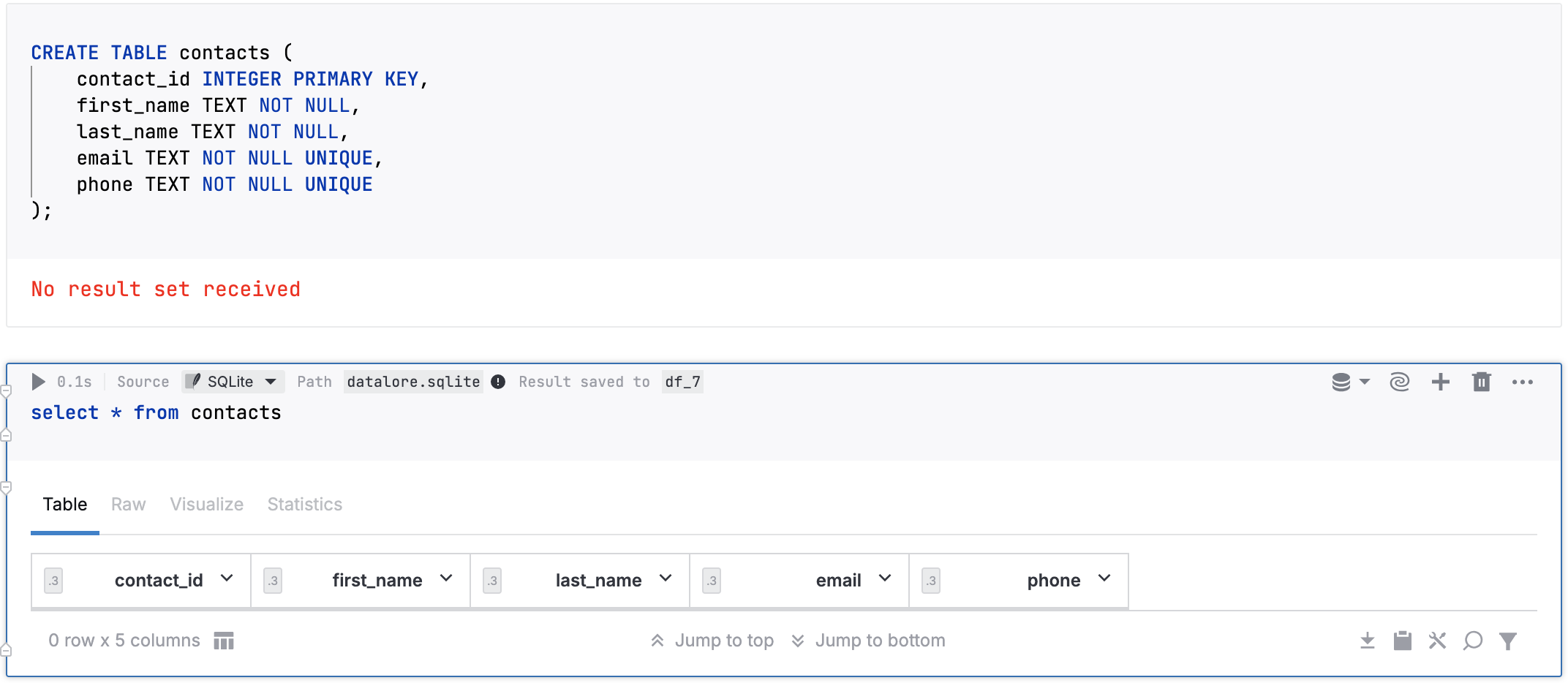
Task: Open the SQLite kernel dropdown
Action: (x=233, y=381)
